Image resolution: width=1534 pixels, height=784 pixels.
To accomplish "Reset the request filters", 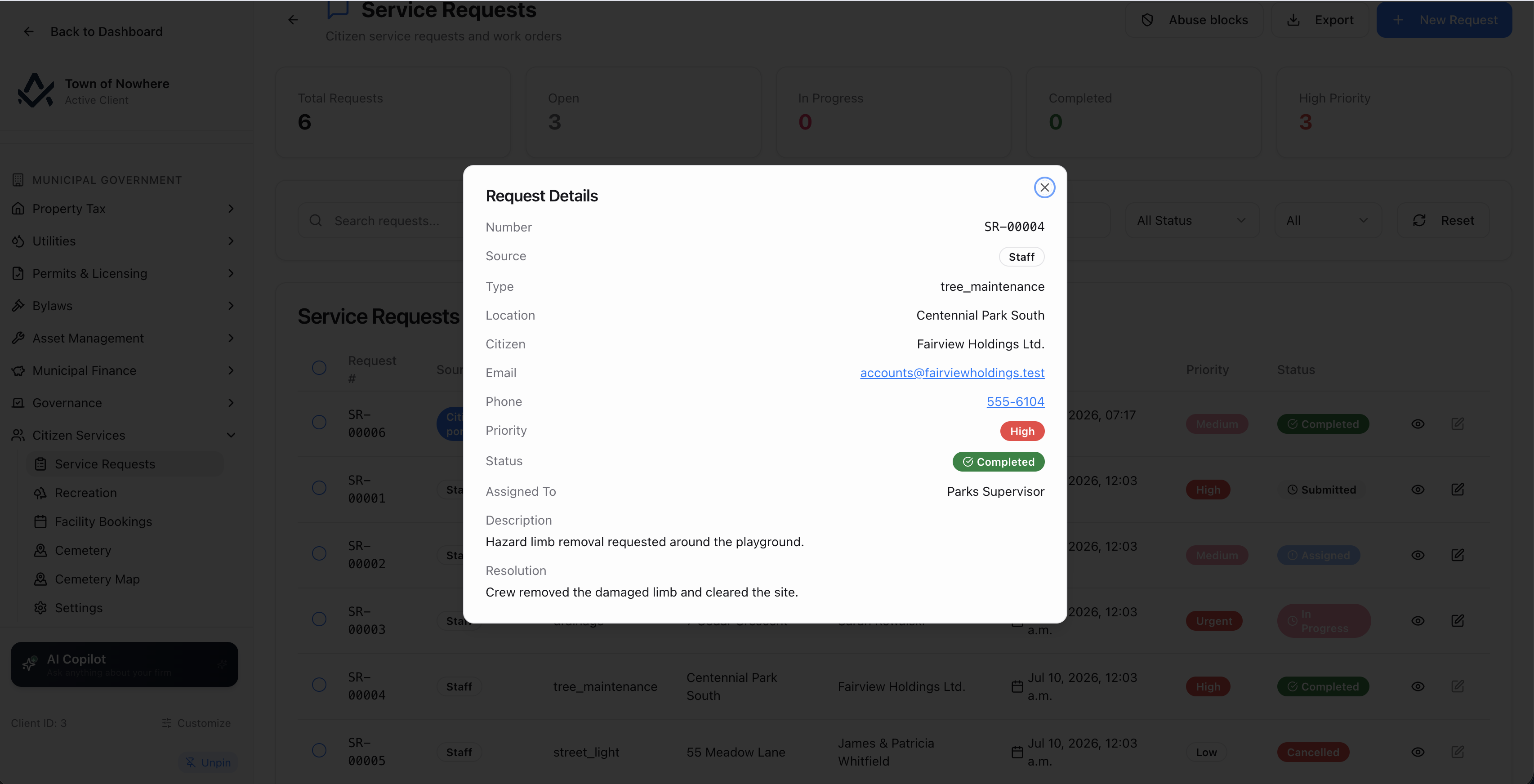I will click(1443, 220).
